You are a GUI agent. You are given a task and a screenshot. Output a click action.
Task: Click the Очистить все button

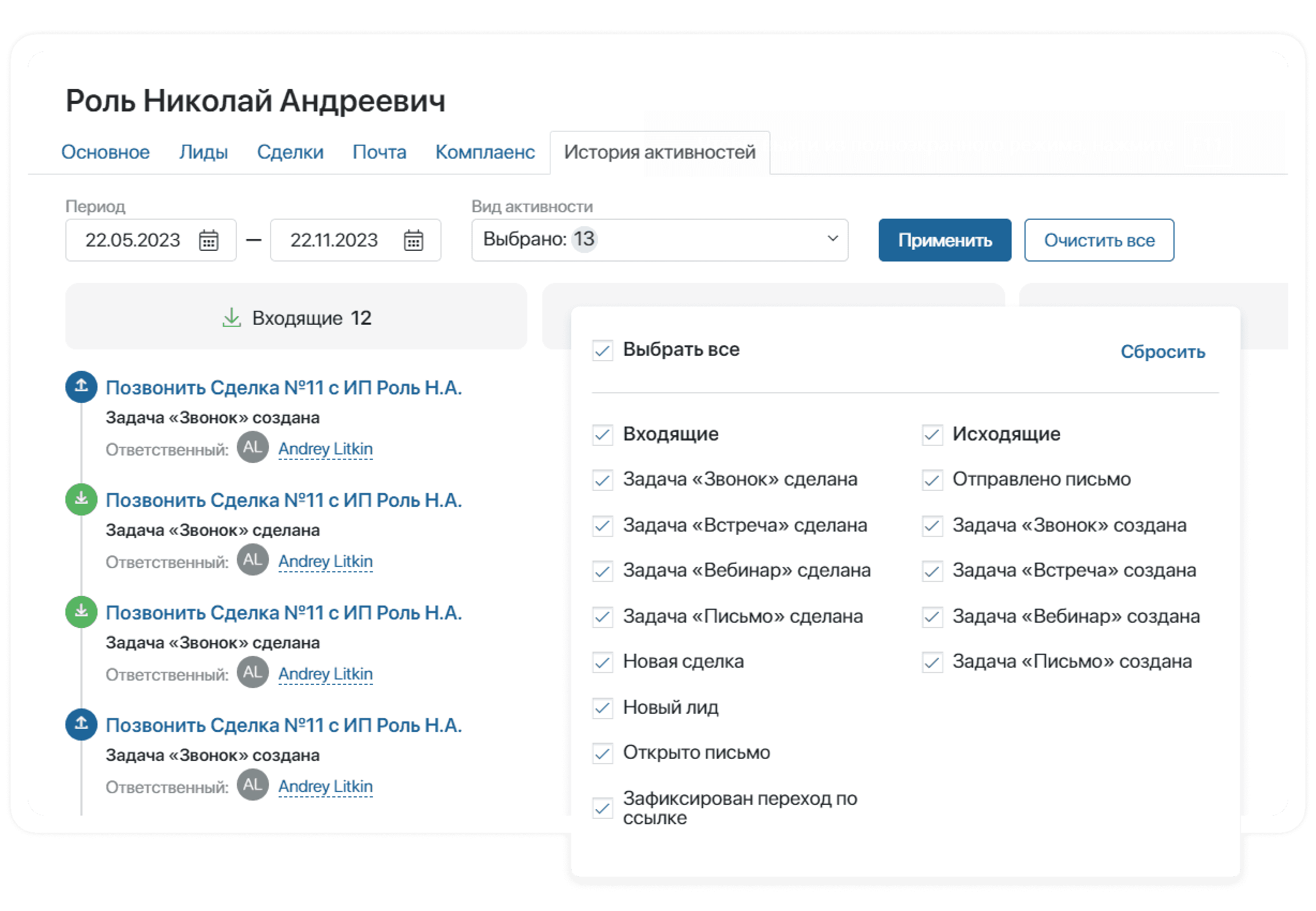click(x=1098, y=240)
